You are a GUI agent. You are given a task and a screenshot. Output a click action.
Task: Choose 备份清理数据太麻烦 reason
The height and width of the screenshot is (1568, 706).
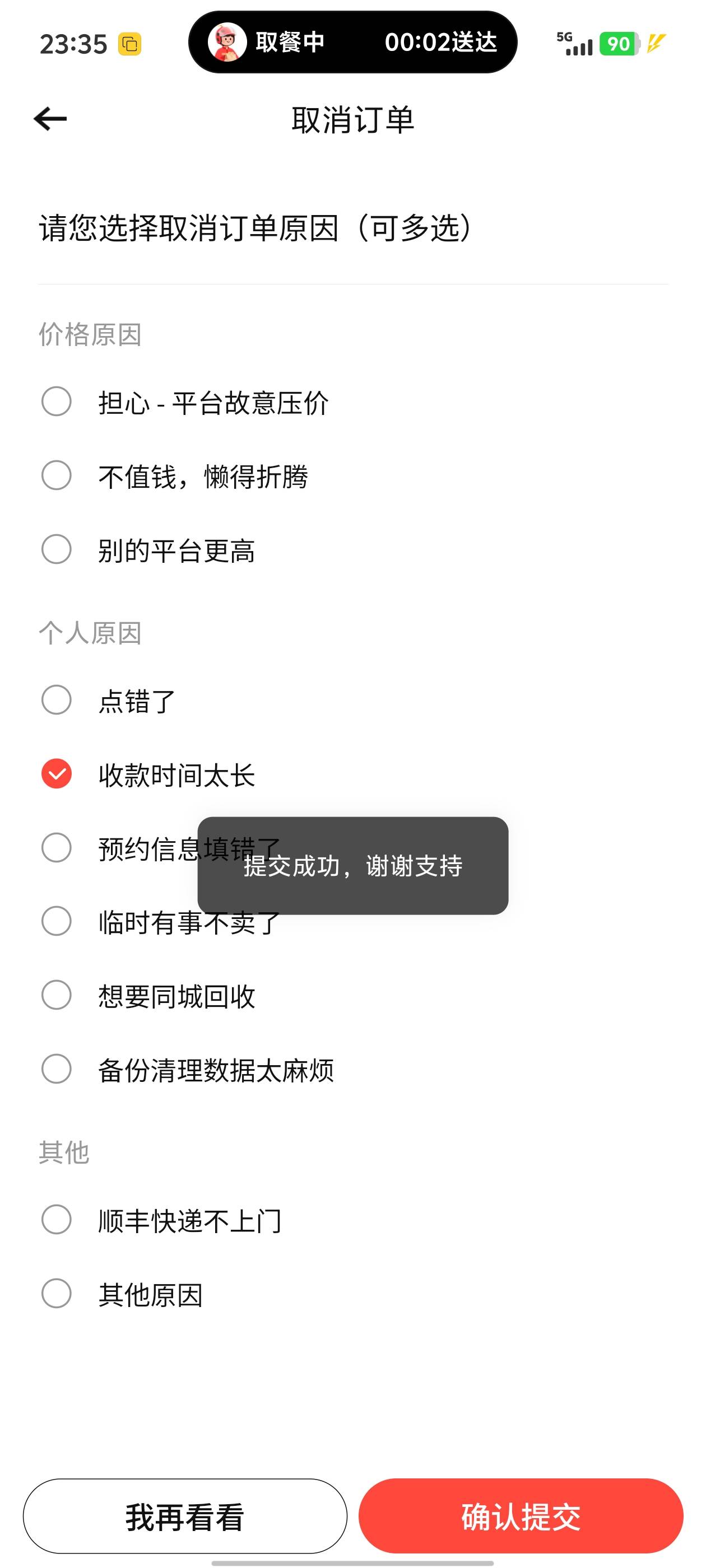tap(57, 1070)
